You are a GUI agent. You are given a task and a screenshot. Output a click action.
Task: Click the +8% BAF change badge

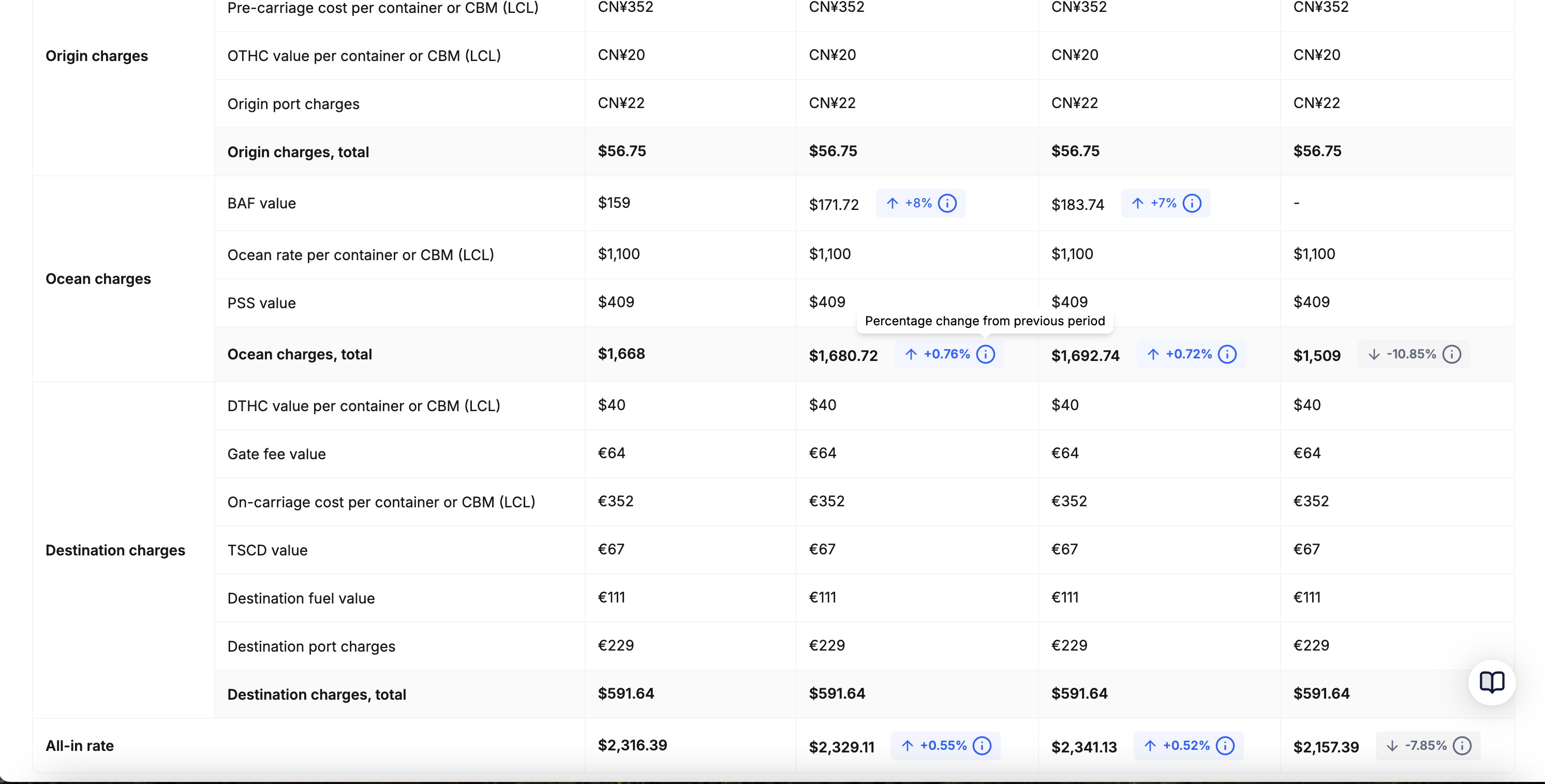coord(920,203)
